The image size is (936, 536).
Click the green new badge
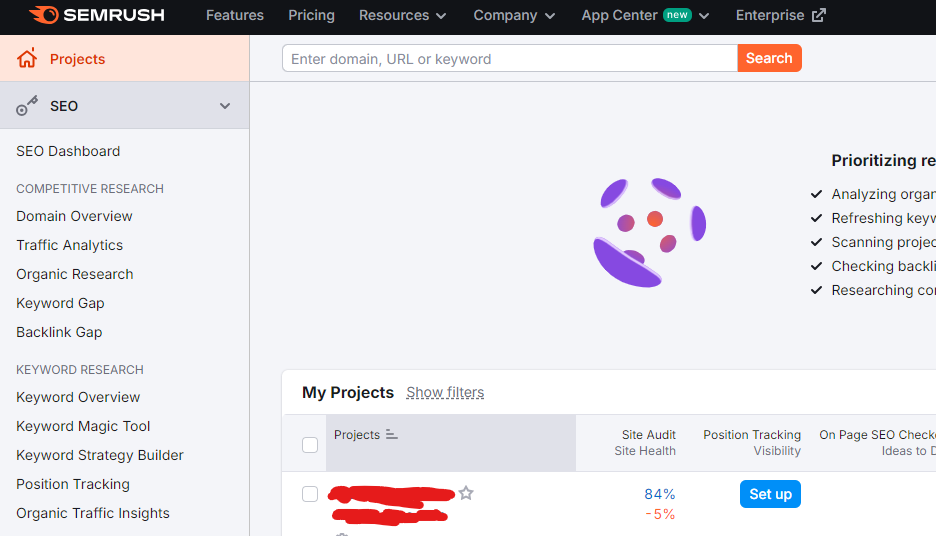(x=677, y=14)
